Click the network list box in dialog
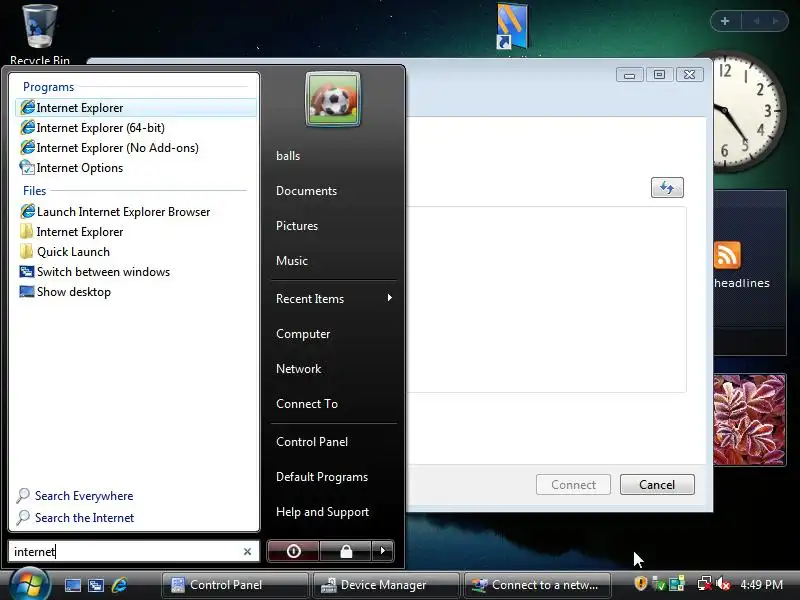The height and width of the screenshot is (600, 800). click(546, 300)
